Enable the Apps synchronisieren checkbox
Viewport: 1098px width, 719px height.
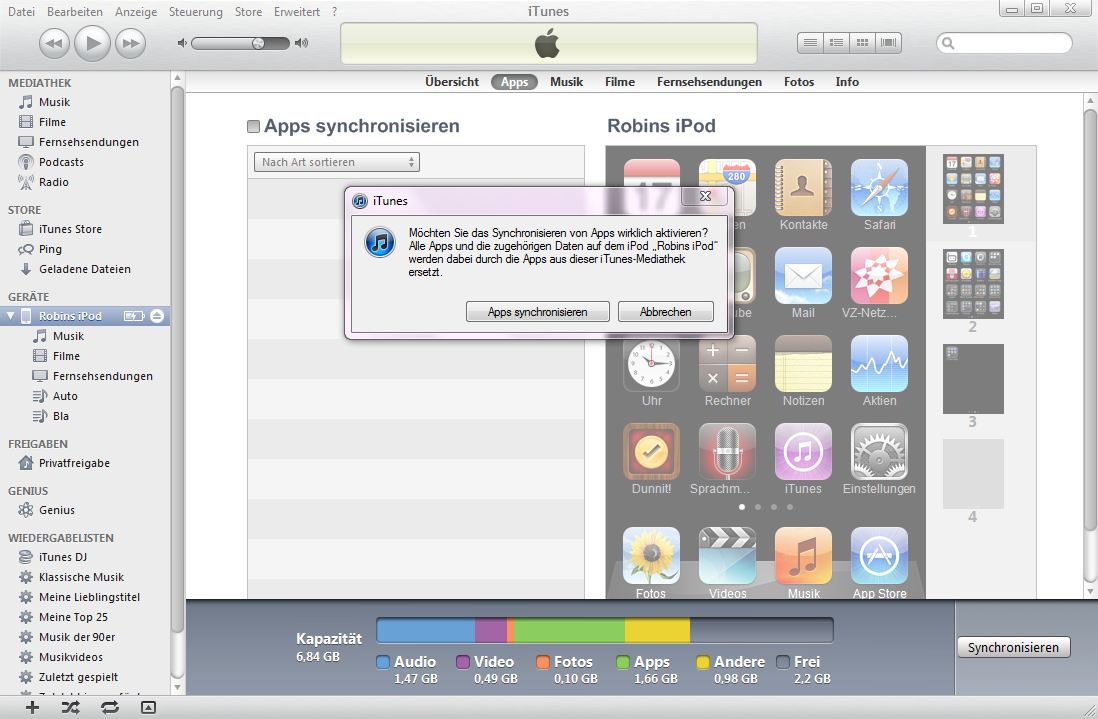tap(253, 127)
